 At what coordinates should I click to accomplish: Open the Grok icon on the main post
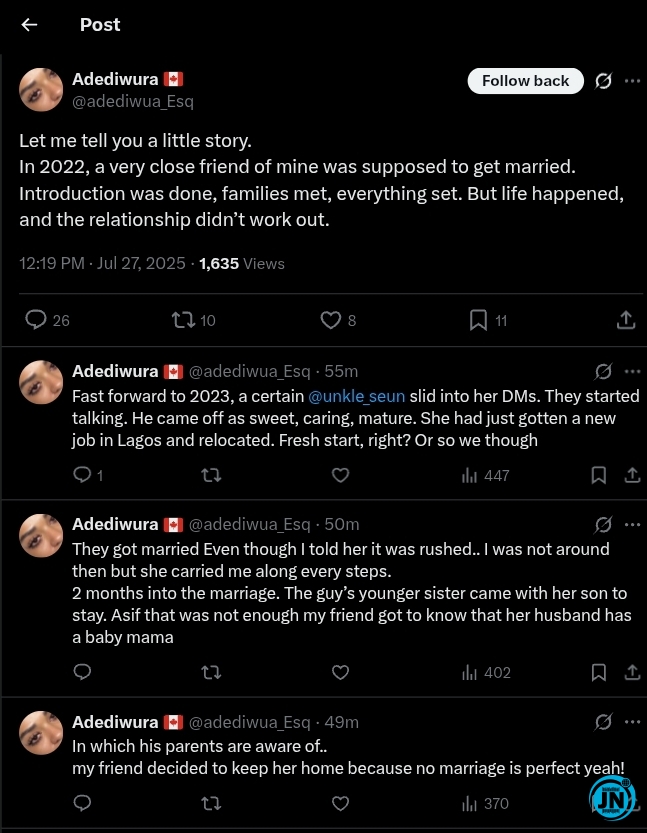pos(603,81)
